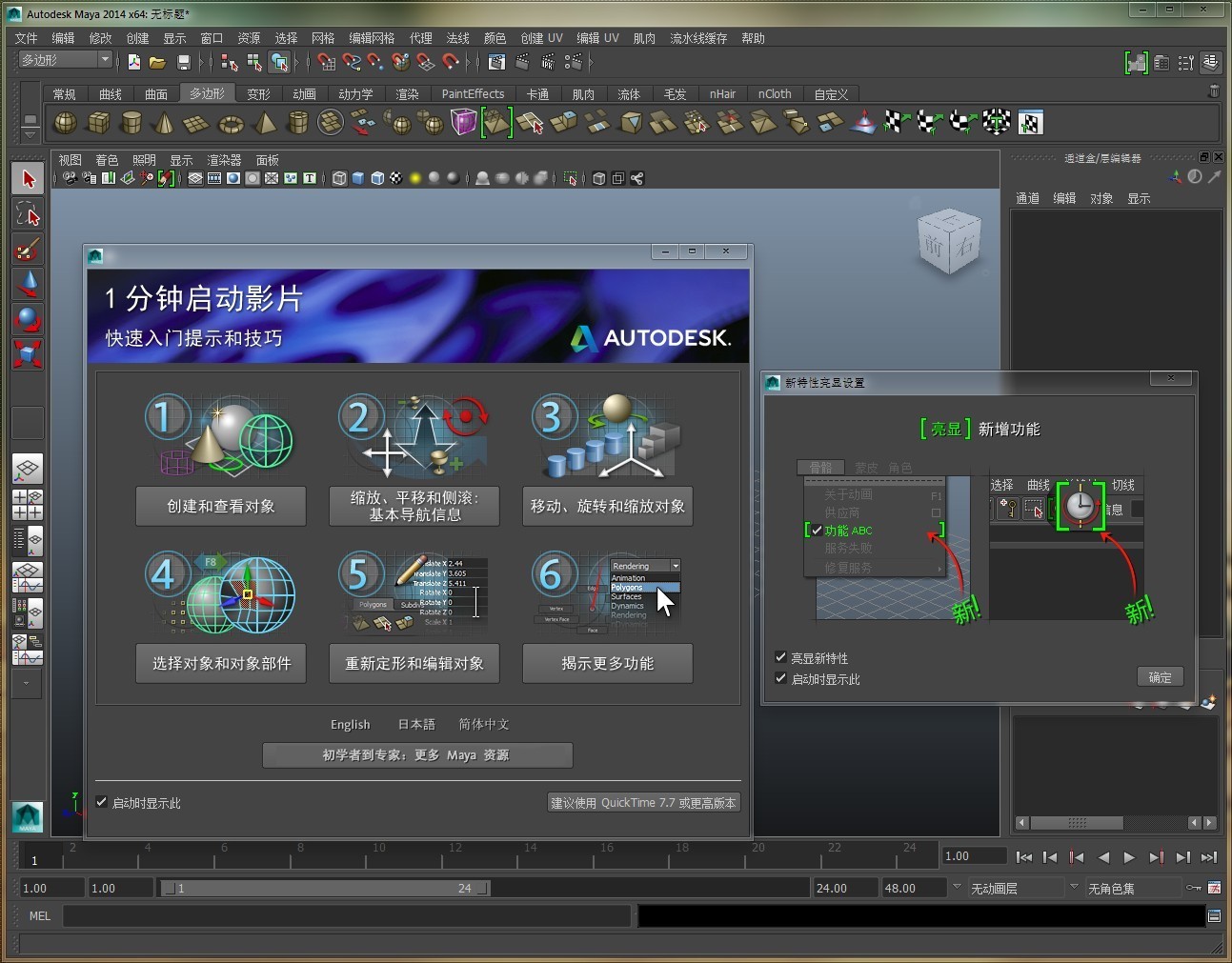Screen dimensions: 1232x963
Task: Toggle 启动时显示此 in highlight settings dialog
Action: (x=781, y=678)
